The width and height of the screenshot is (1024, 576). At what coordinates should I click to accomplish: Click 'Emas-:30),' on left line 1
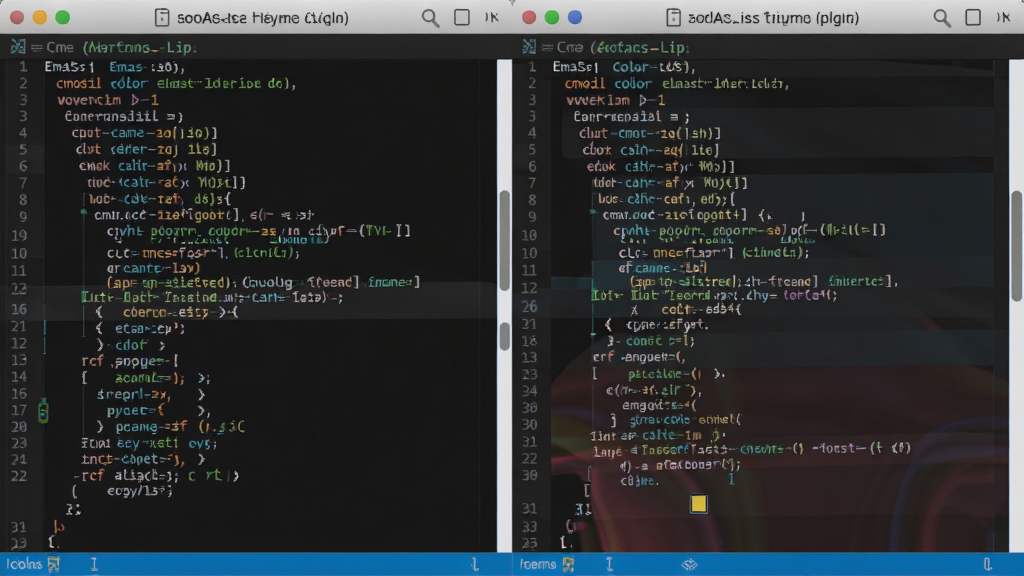147,67
